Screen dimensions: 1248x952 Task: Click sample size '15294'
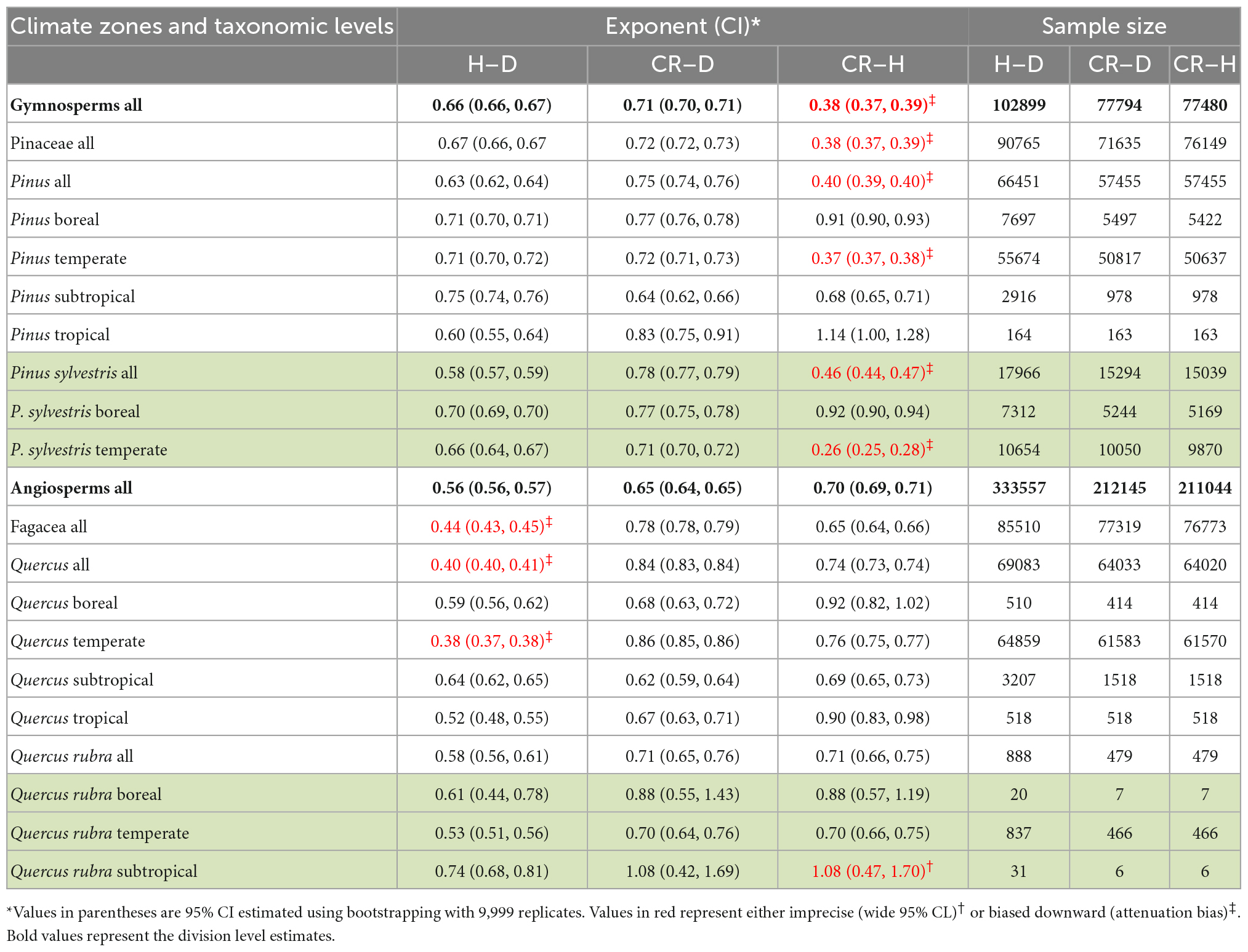click(1119, 373)
